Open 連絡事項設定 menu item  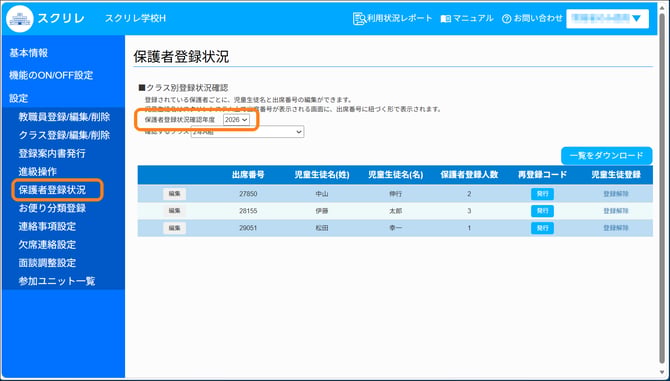47,226
